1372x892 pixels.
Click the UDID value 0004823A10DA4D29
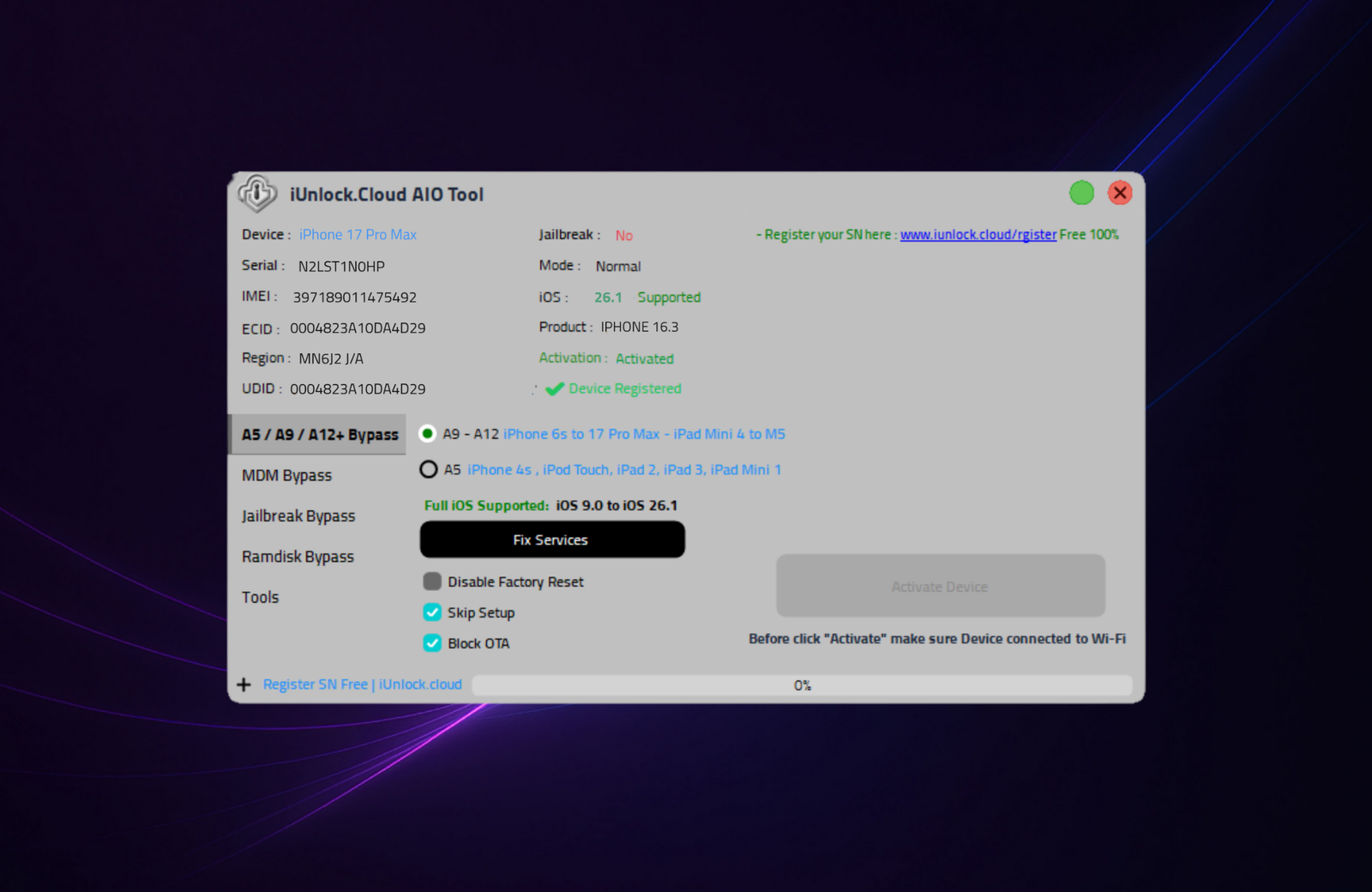(358, 389)
